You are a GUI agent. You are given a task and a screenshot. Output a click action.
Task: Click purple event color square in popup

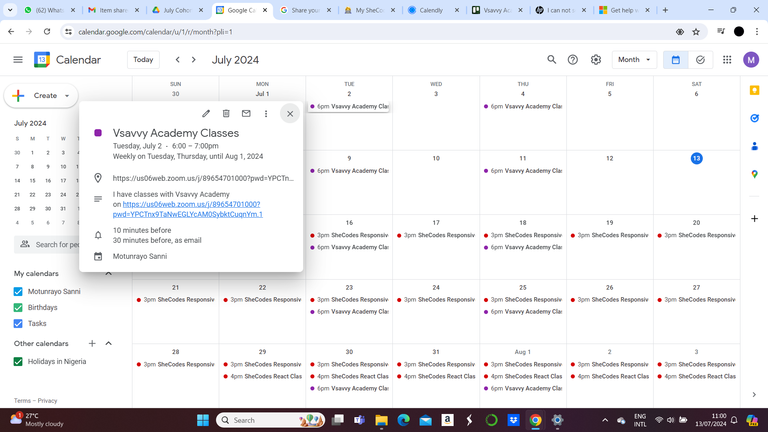coord(98,133)
